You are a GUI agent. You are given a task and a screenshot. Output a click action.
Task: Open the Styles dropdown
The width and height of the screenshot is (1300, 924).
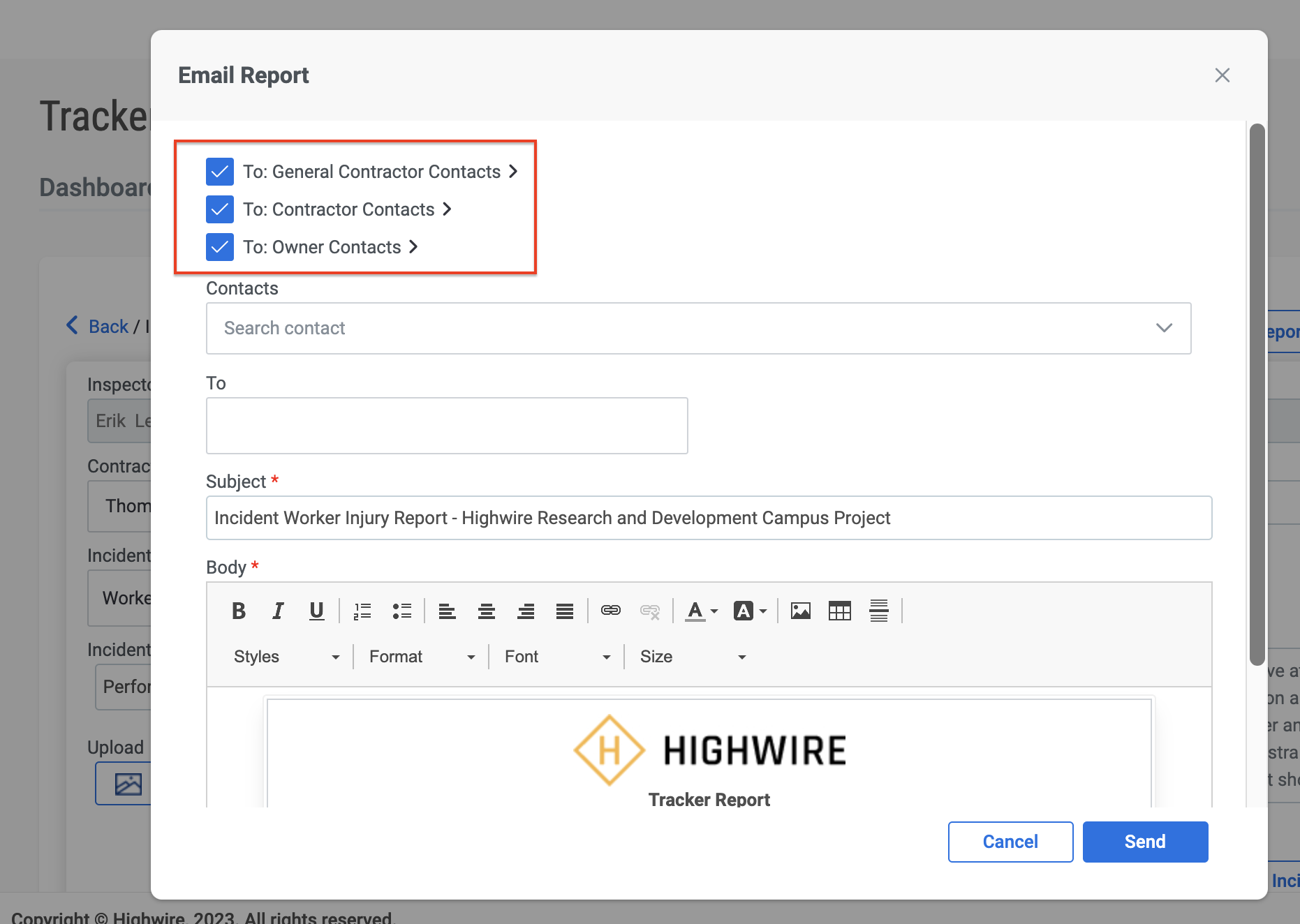287,657
